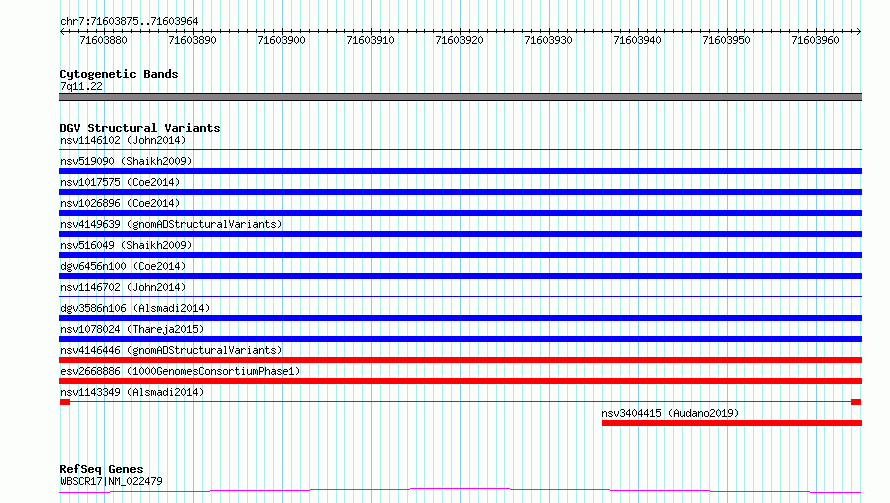This screenshot has height=503, width=890.
Task: Click ruler position 71603900
Action: coord(282,40)
